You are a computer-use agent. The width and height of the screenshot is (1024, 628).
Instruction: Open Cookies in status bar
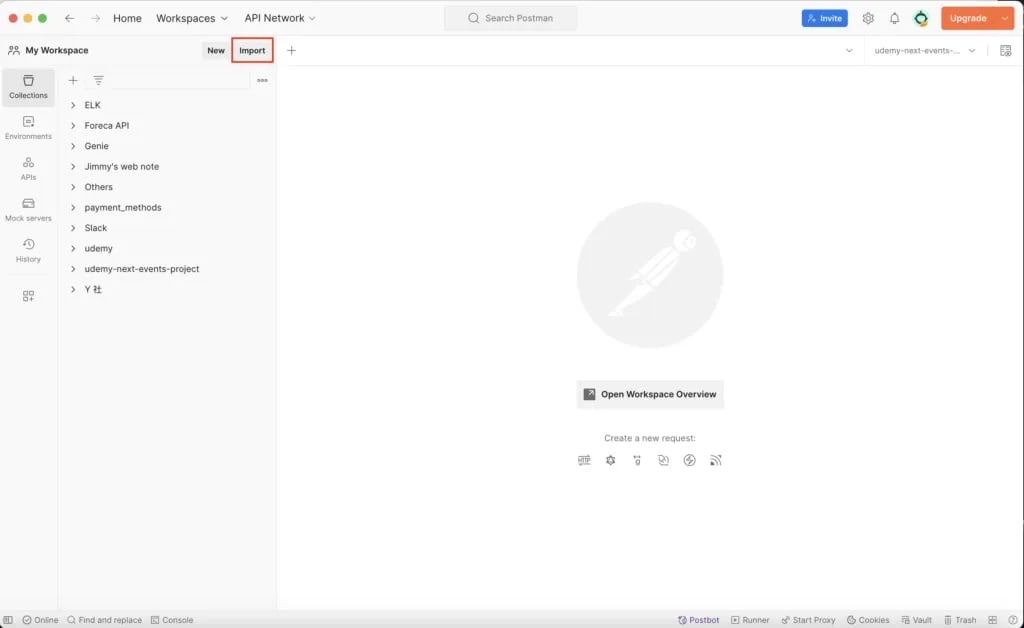868,620
